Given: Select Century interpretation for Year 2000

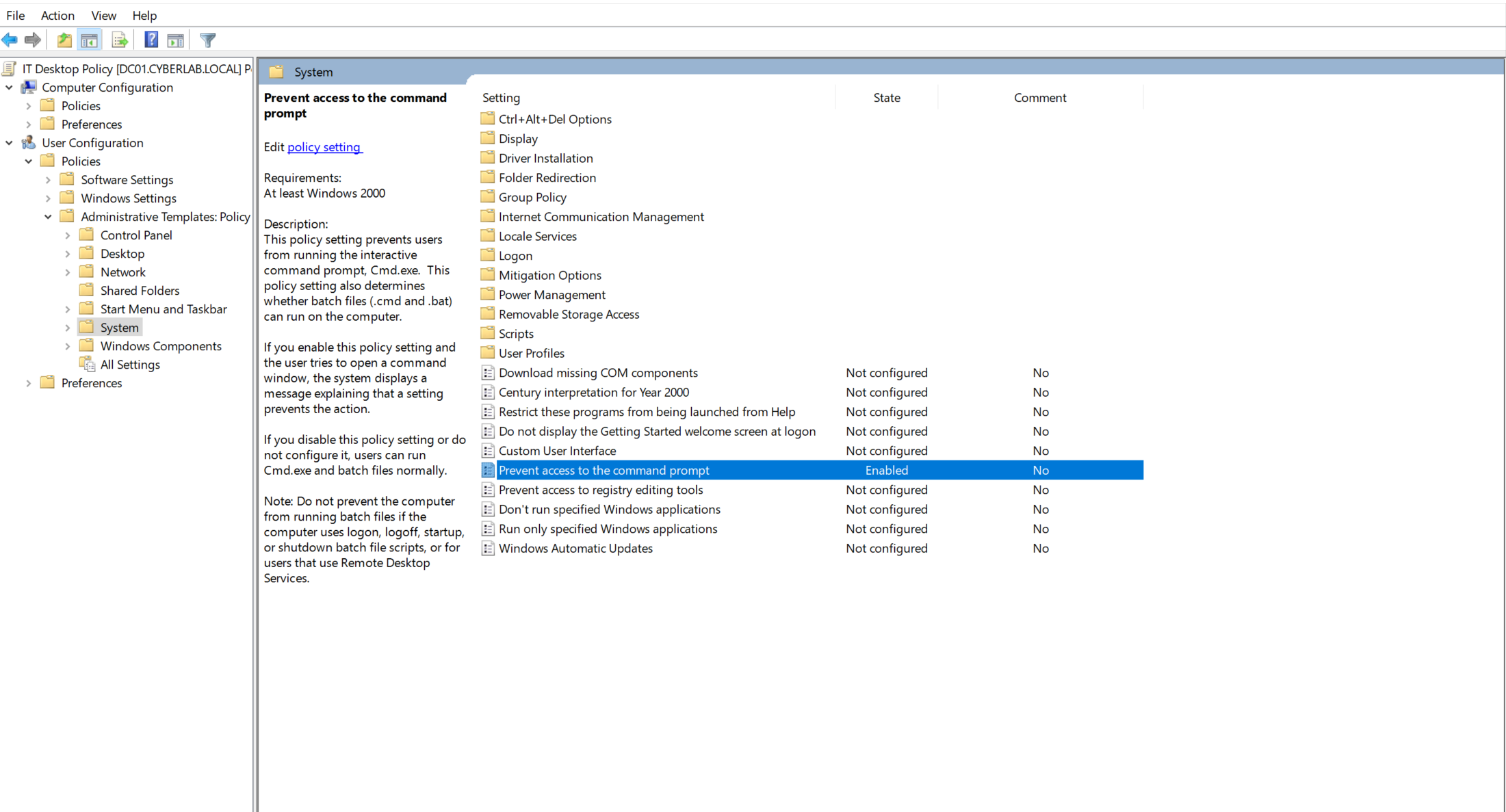Looking at the screenshot, I should 594,392.
